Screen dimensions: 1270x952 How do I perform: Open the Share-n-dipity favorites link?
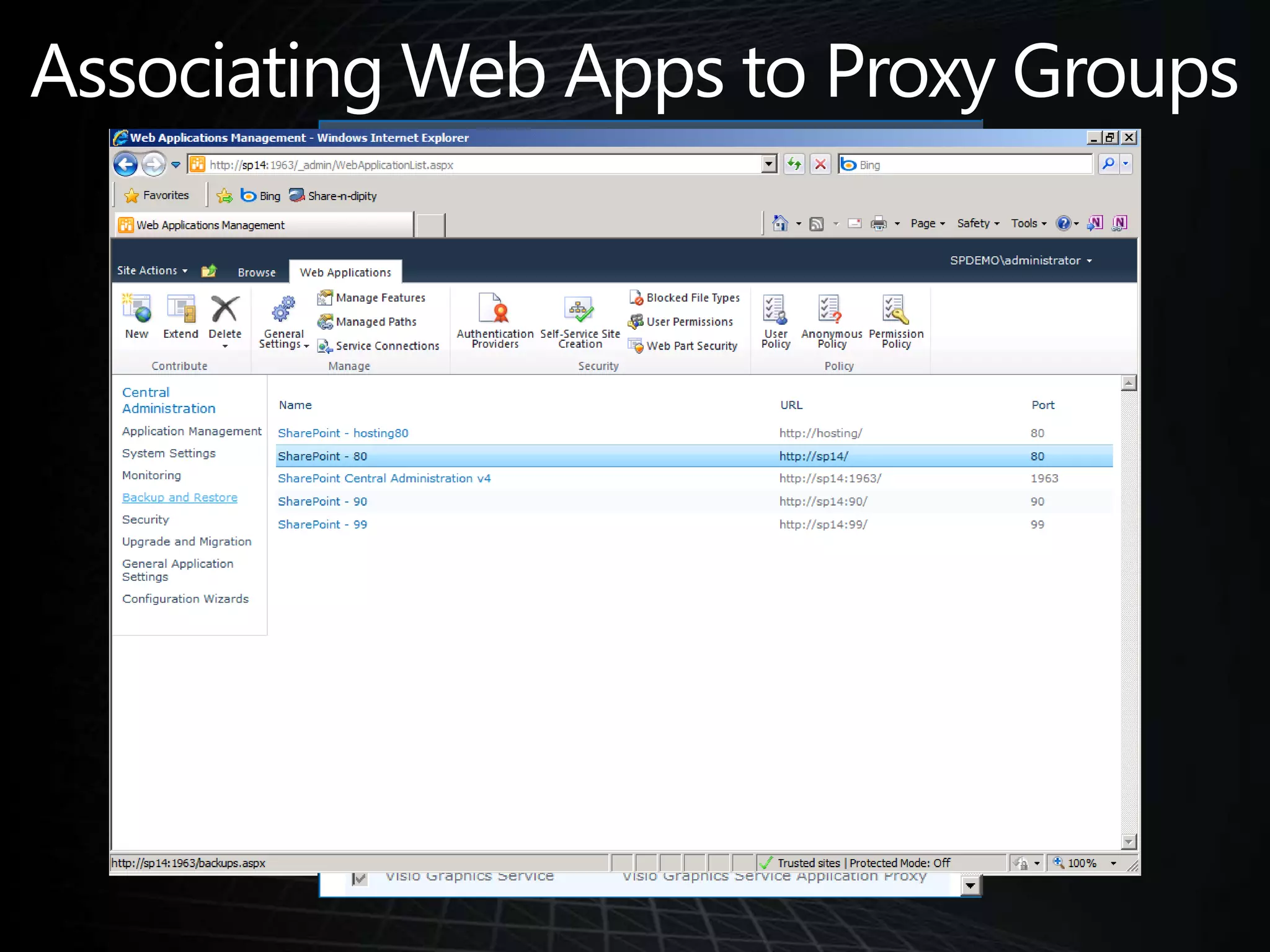[x=333, y=196]
